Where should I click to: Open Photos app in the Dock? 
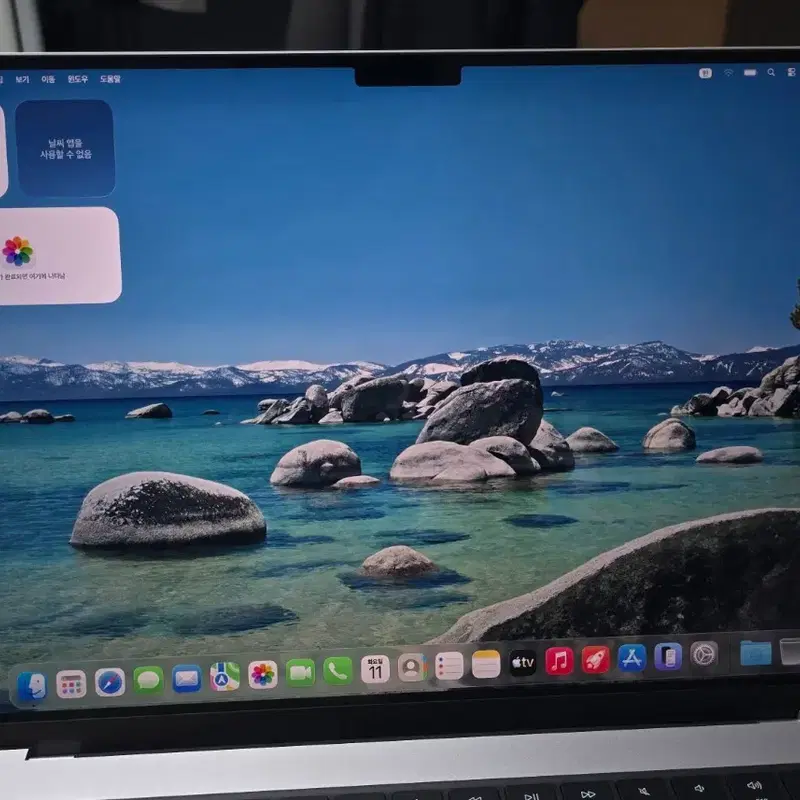tap(263, 674)
